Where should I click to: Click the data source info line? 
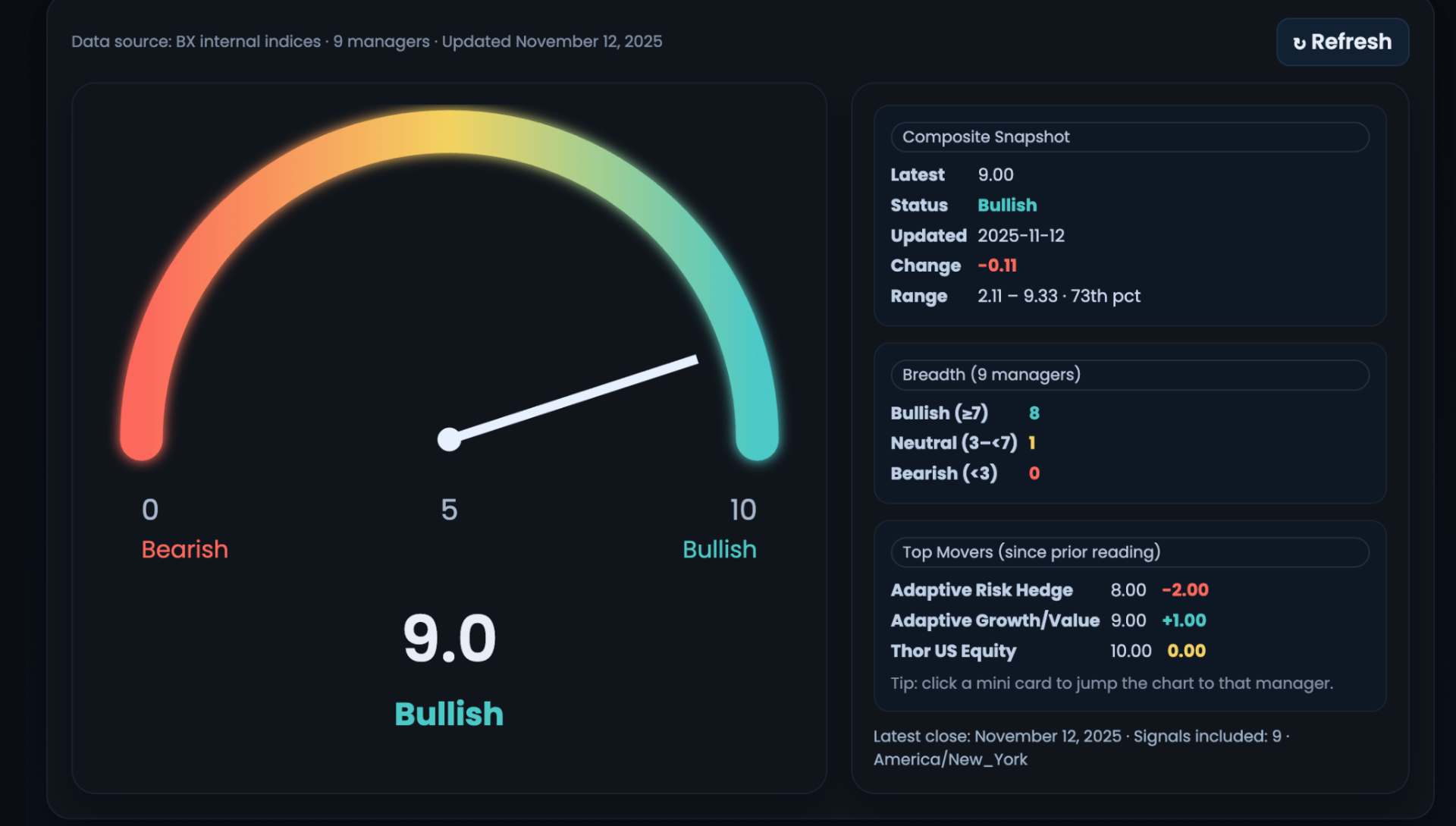coord(366,42)
